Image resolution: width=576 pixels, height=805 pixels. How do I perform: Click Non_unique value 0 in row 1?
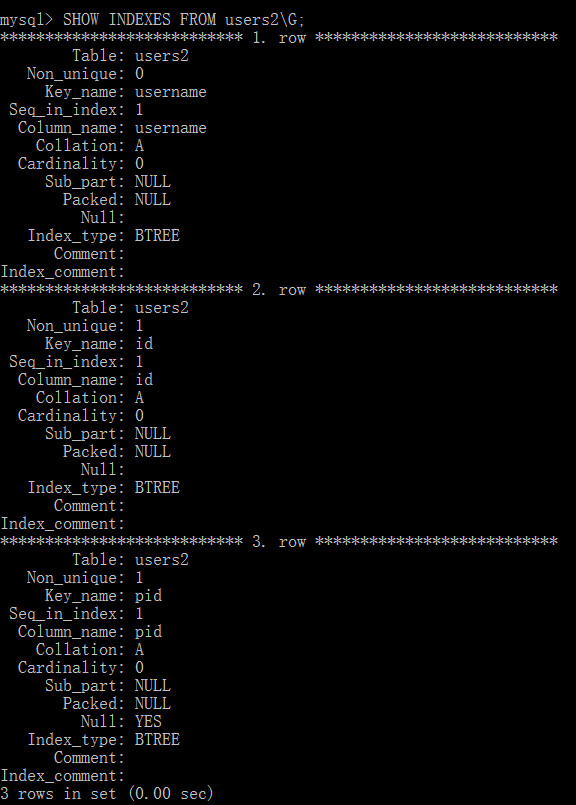point(139,74)
